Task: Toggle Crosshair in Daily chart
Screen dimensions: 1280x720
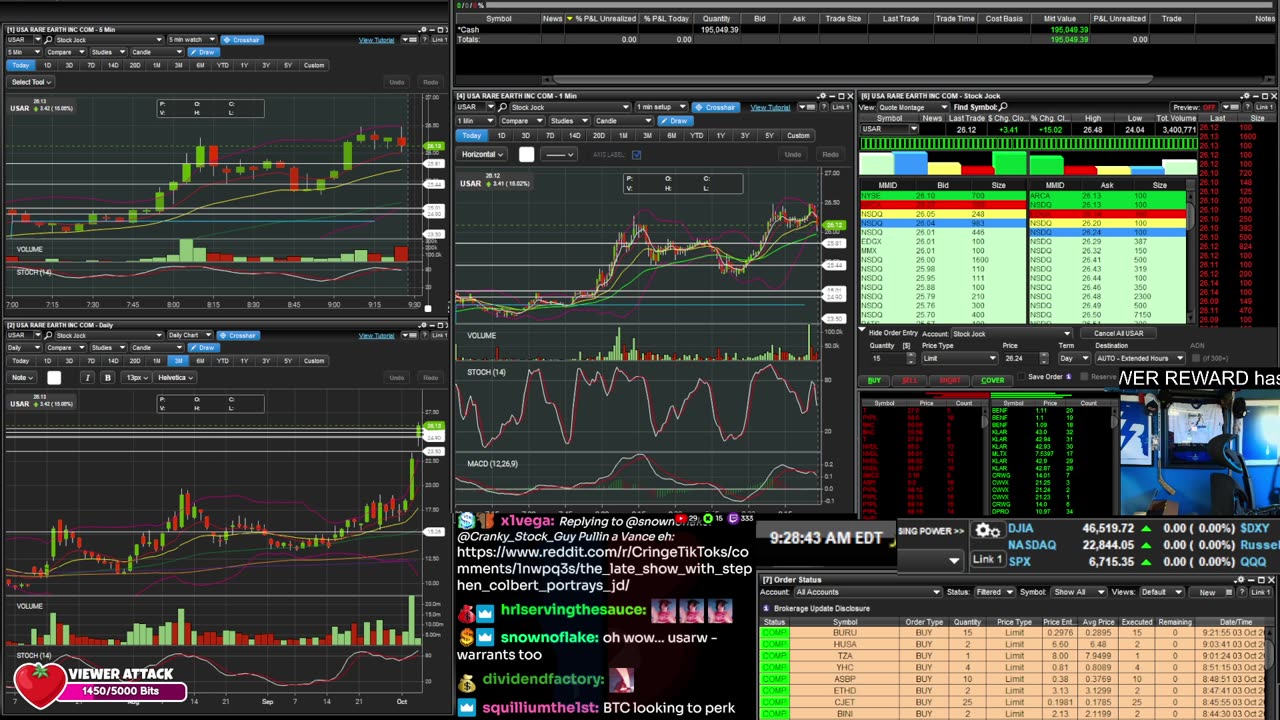Action: pos(238,335)
